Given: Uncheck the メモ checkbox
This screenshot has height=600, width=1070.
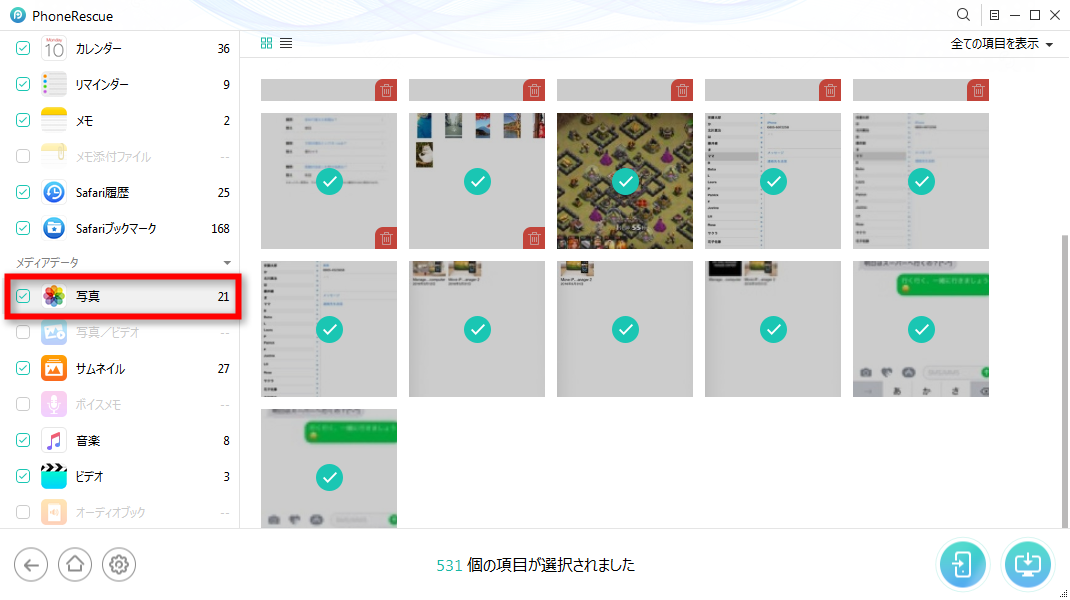Looking at the screenshot, I should (23, 120).
